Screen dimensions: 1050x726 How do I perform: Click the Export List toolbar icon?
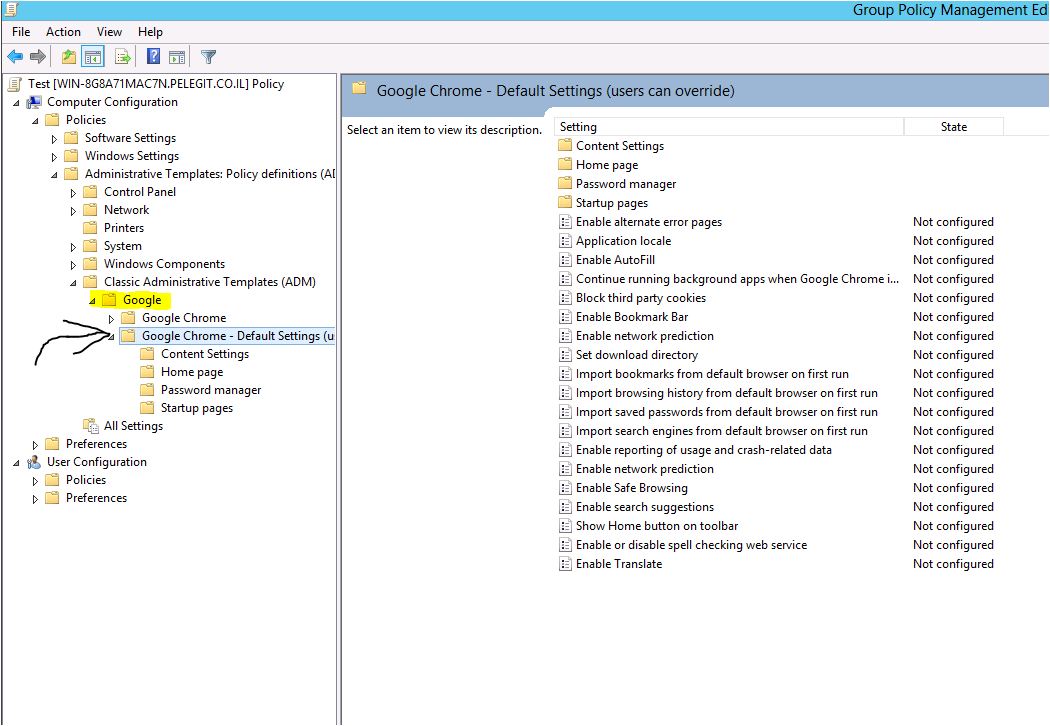[123, 57]
